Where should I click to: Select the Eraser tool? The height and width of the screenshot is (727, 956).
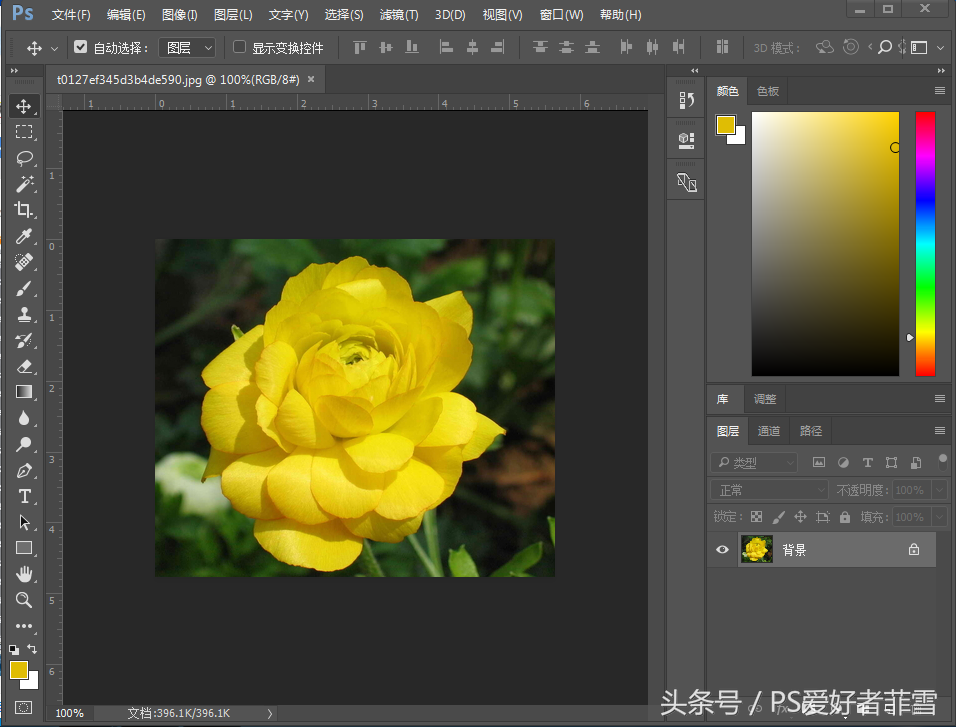pyautogui.click(x=24, y=366)
